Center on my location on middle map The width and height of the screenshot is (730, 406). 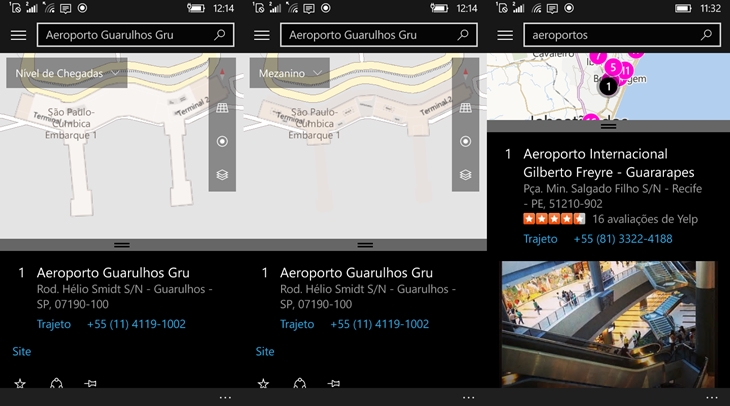click(x=465, y=141)
